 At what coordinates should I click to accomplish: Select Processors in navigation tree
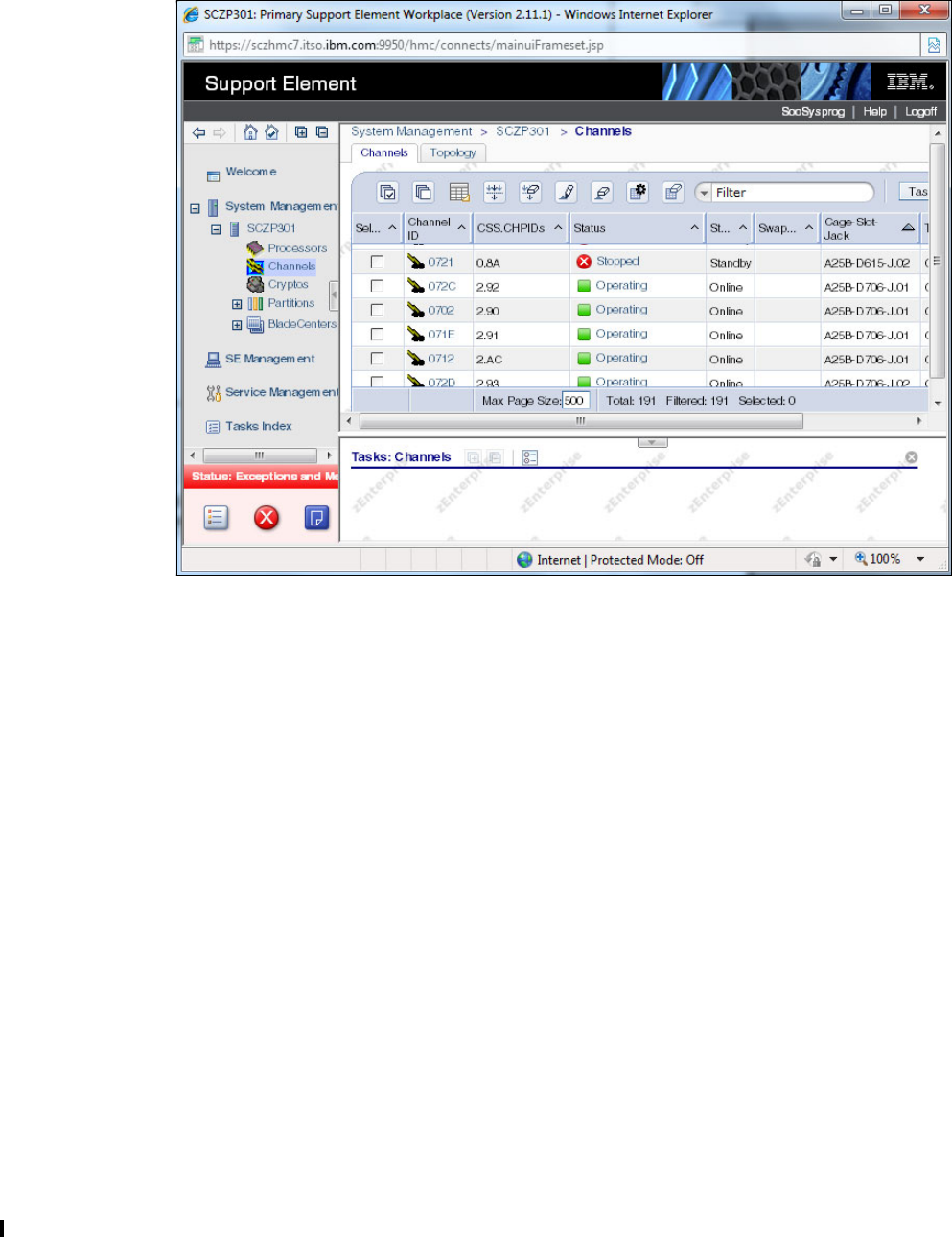[297, 248]
